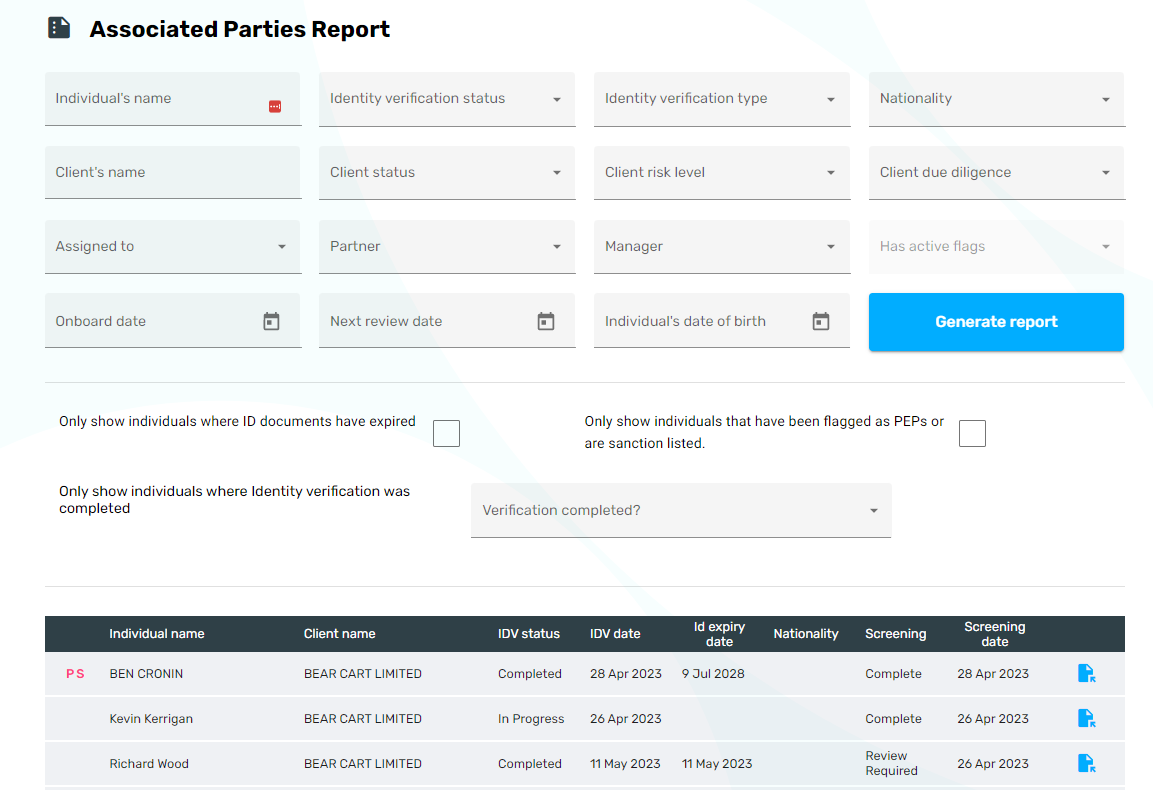Open the Assigned to dropdown
The image size is (1153, 790).
tap(172, 247)
